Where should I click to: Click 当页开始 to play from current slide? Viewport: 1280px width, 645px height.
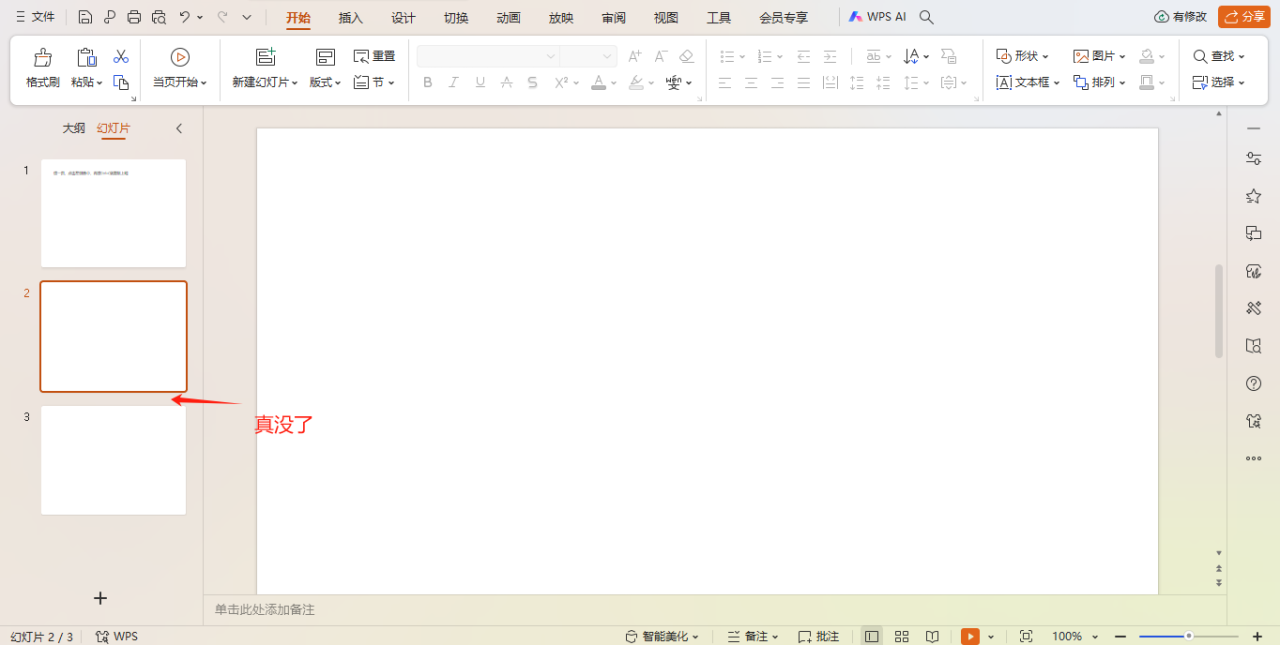[x=180, y=68]
